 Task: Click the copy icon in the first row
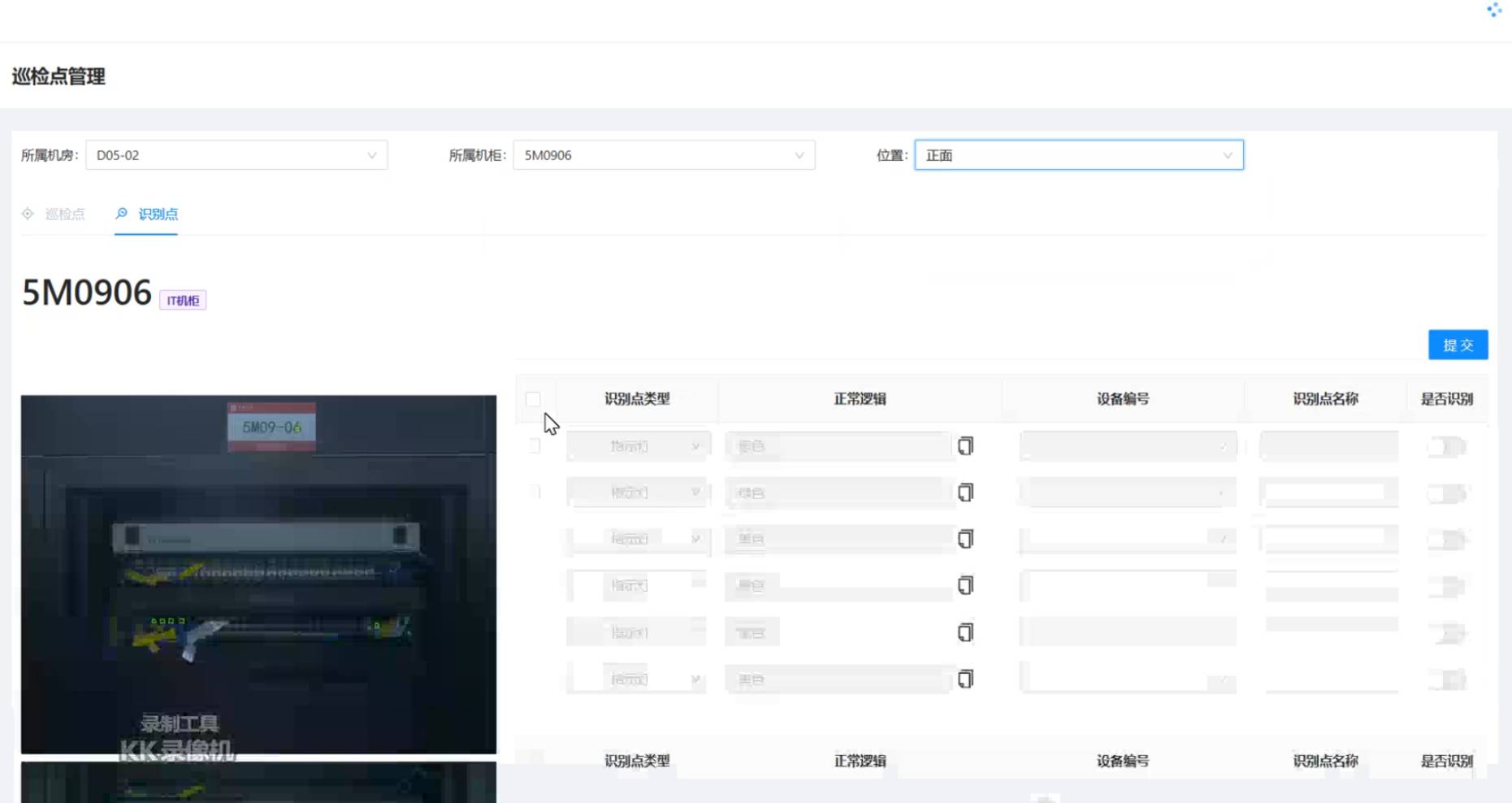965,446
